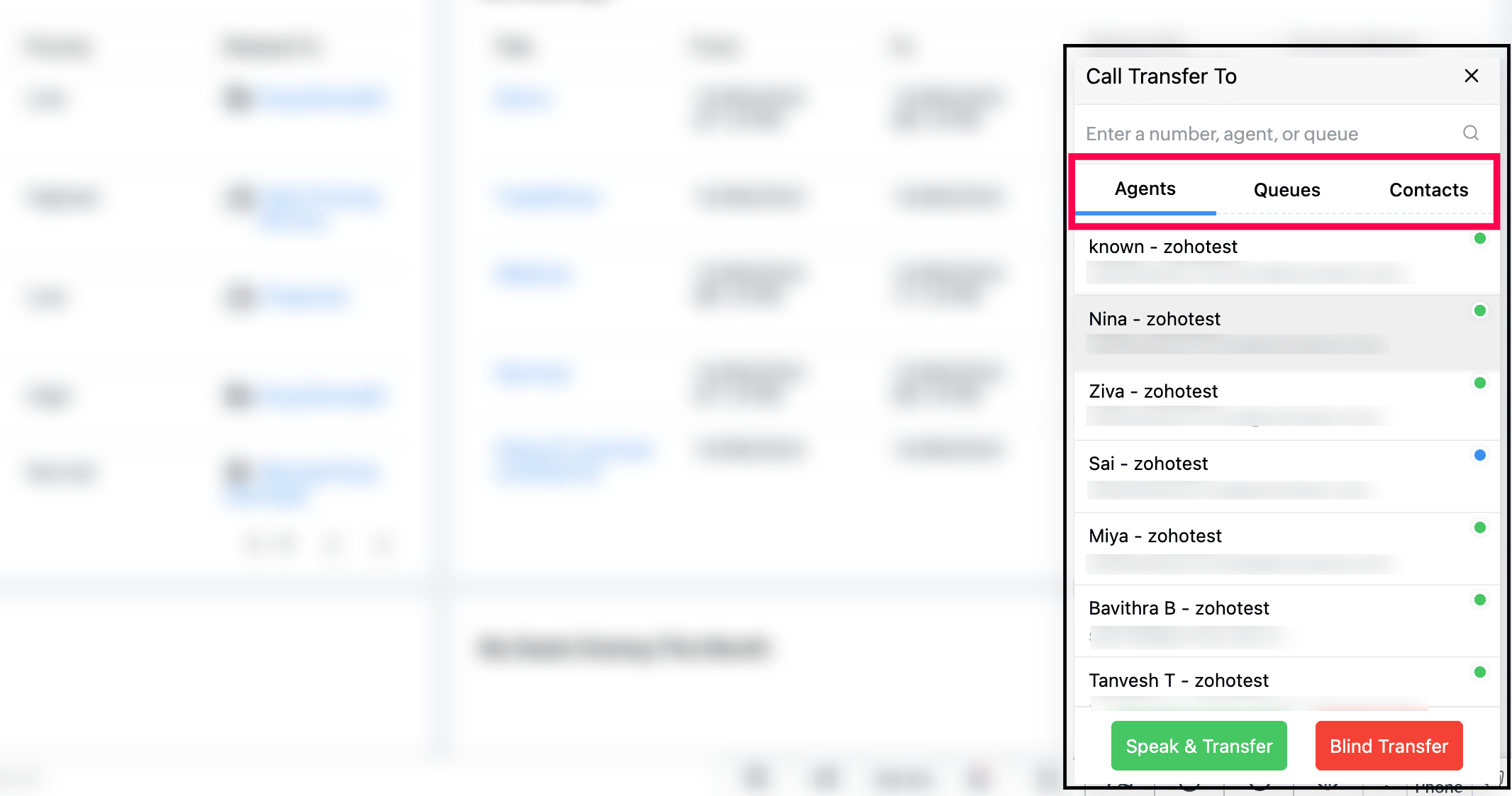Choose Bavithra B - zohotest agent
This screenshot has width=1512, height=796.
[x=1286, y=621]
